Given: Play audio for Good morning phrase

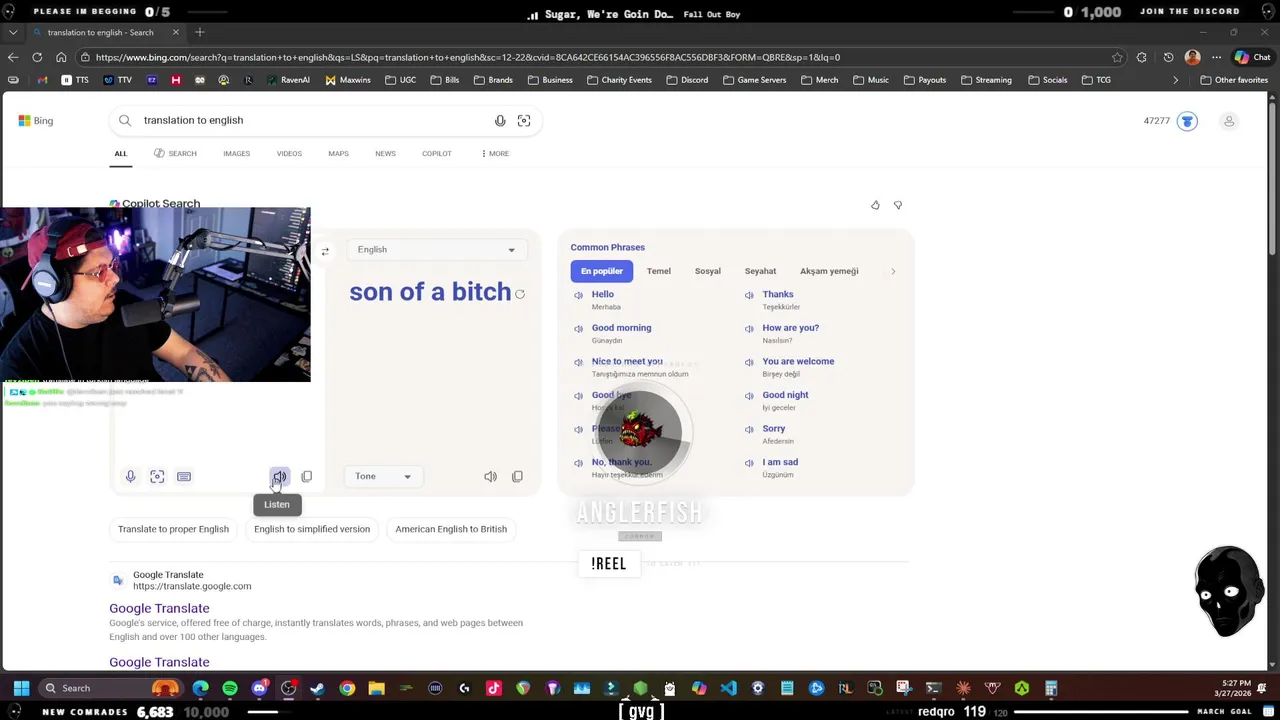Looking at the screenshot, I should (x=578, y=329).
